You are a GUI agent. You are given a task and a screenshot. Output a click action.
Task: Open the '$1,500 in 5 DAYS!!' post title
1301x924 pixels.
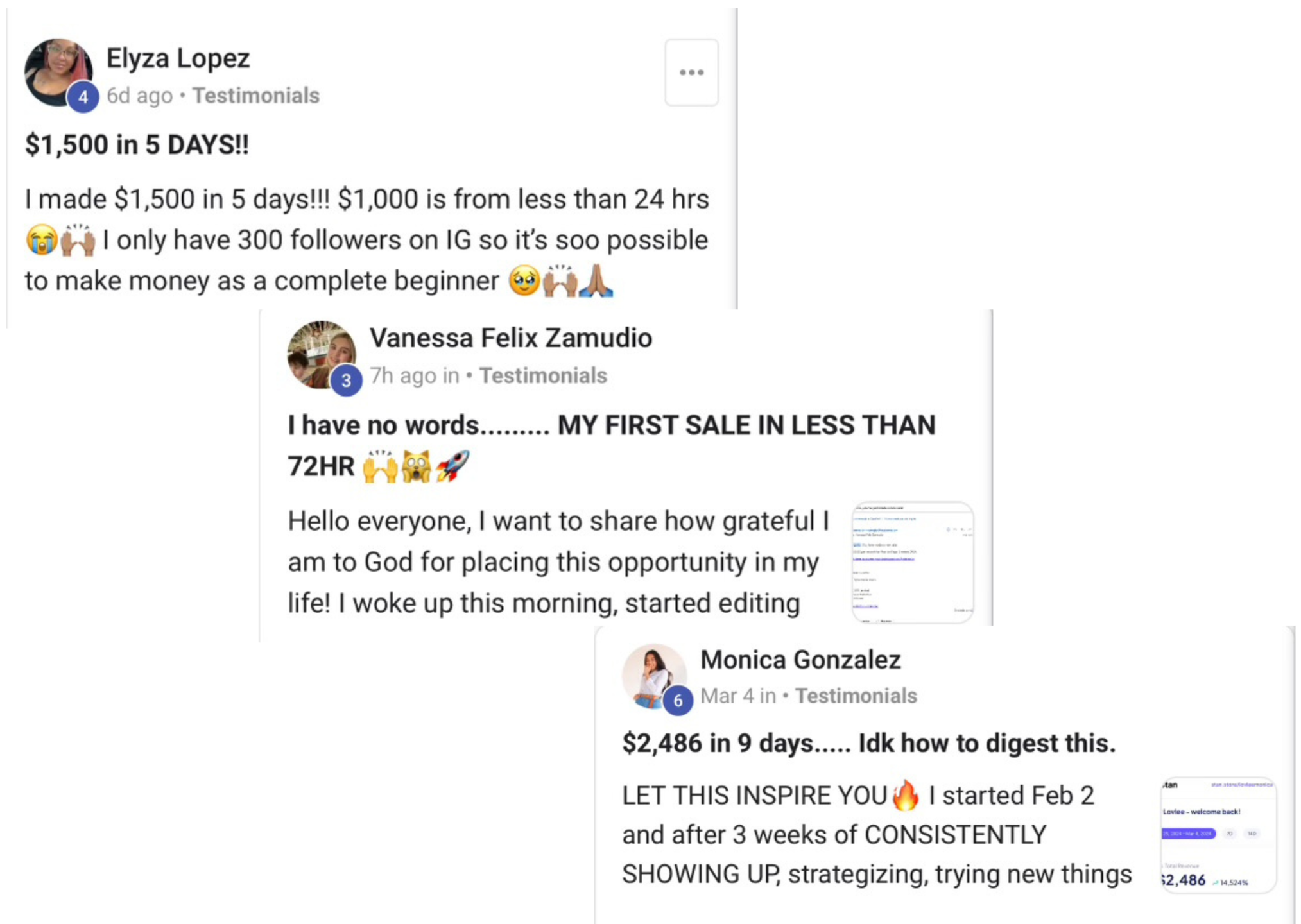(x=137, y=145)
